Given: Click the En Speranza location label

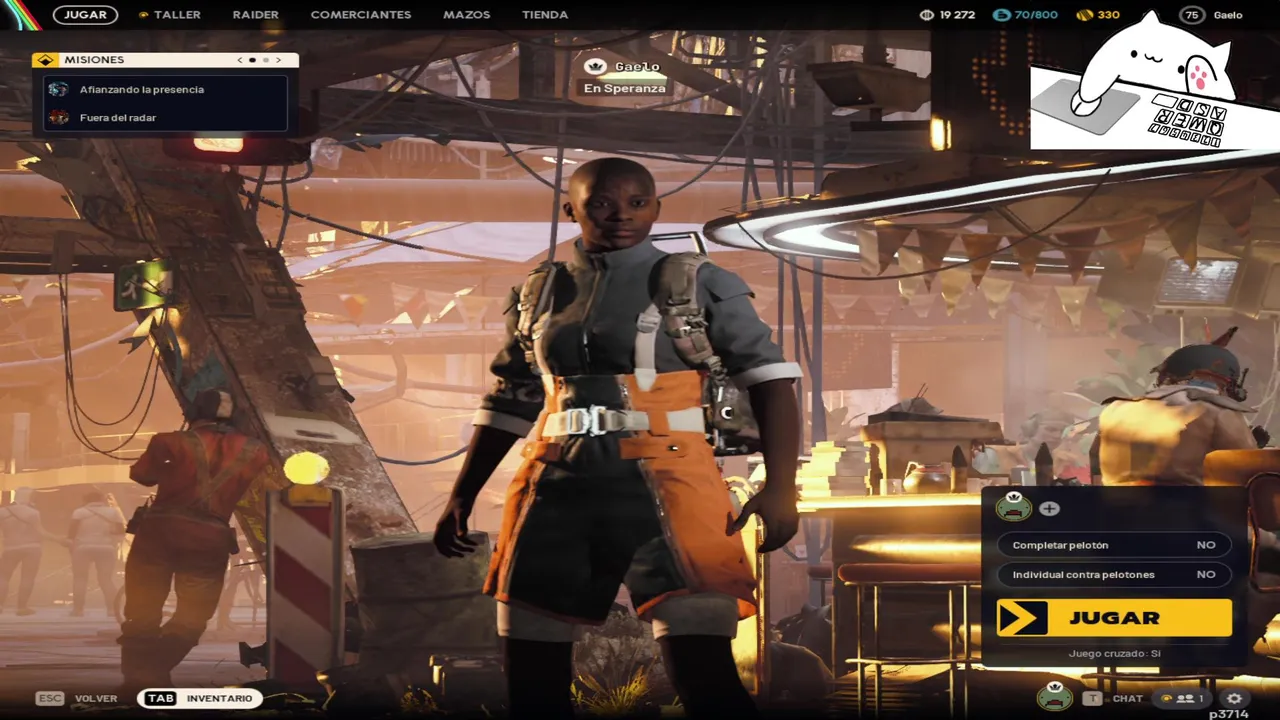Looking at the screenshot, I should coord(625,88).
